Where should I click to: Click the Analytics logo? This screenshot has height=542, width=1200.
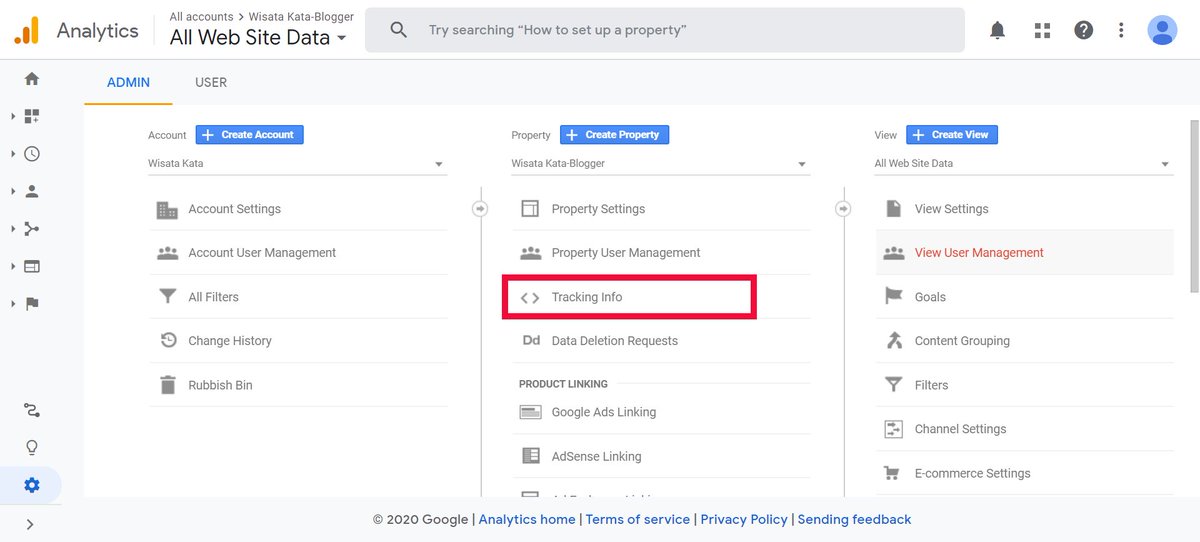[26, 30]
